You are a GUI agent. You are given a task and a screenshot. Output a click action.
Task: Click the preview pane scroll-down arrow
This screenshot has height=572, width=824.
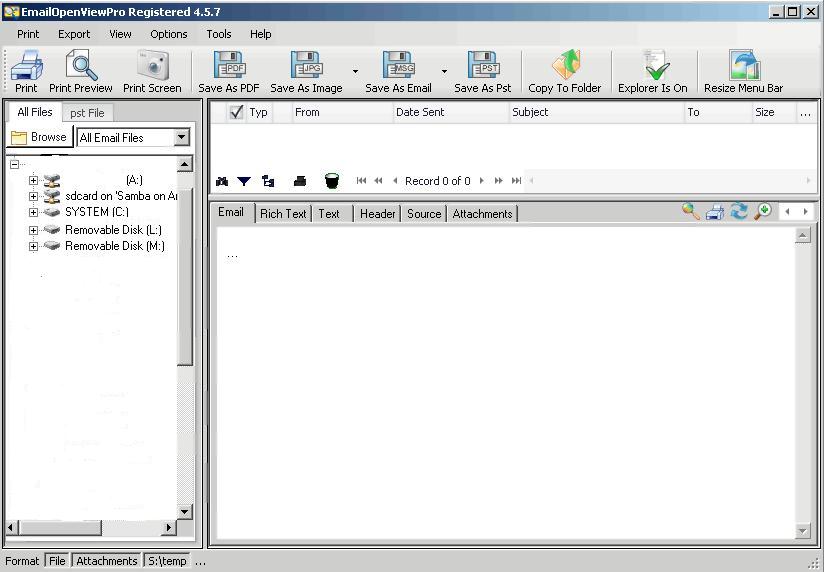pyautogui.click(x=803, y=531)
